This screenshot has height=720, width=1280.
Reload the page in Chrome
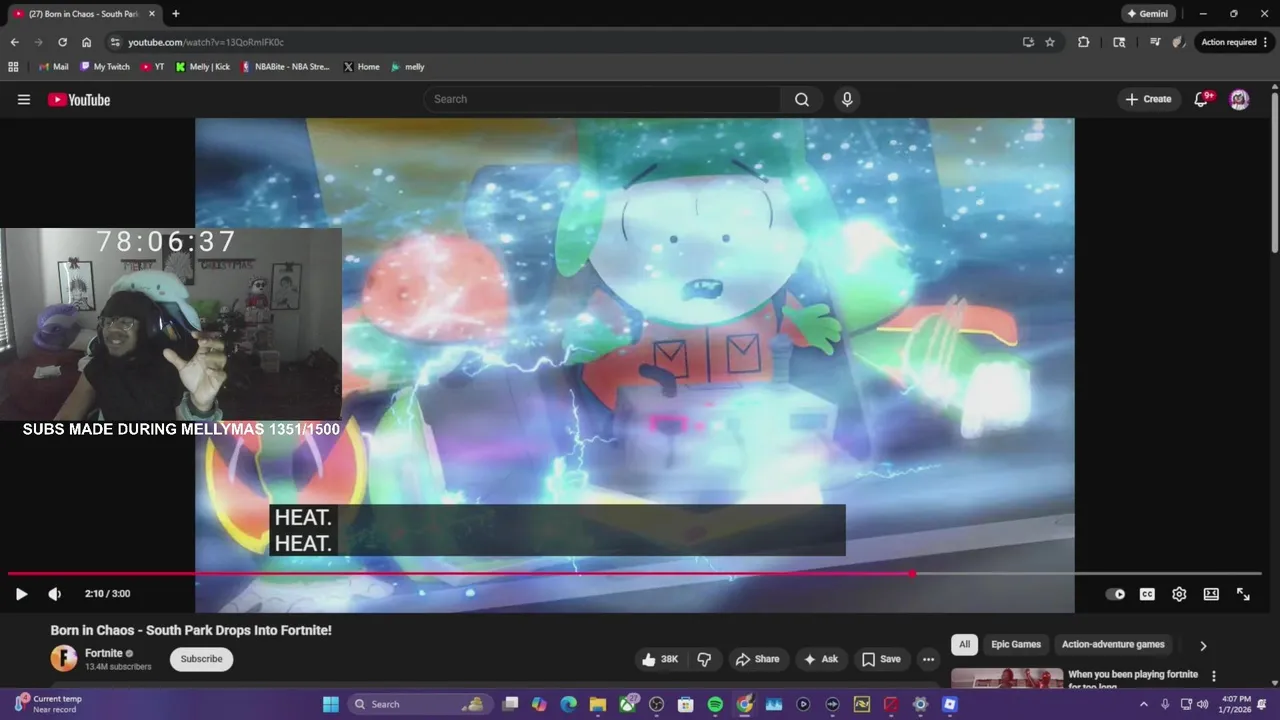62,42
